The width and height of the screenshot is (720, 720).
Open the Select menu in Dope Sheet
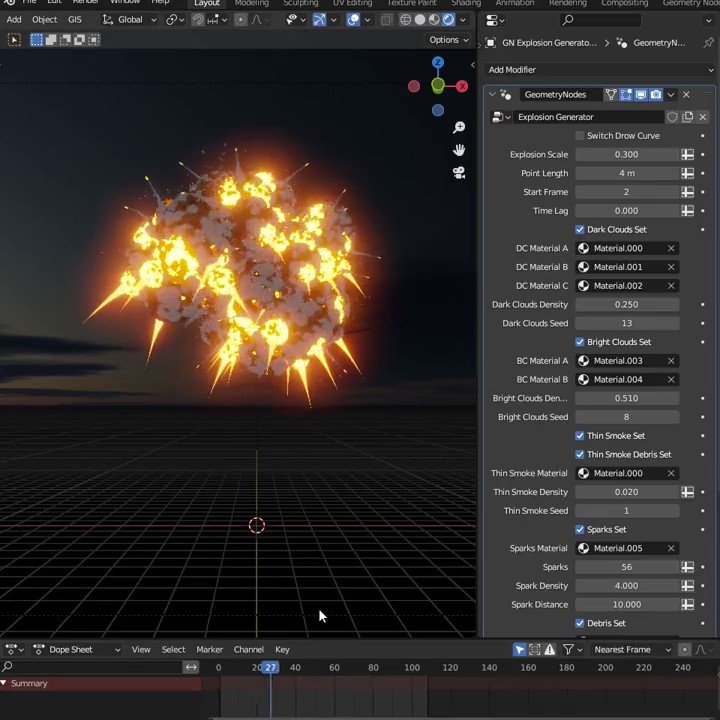173,649
